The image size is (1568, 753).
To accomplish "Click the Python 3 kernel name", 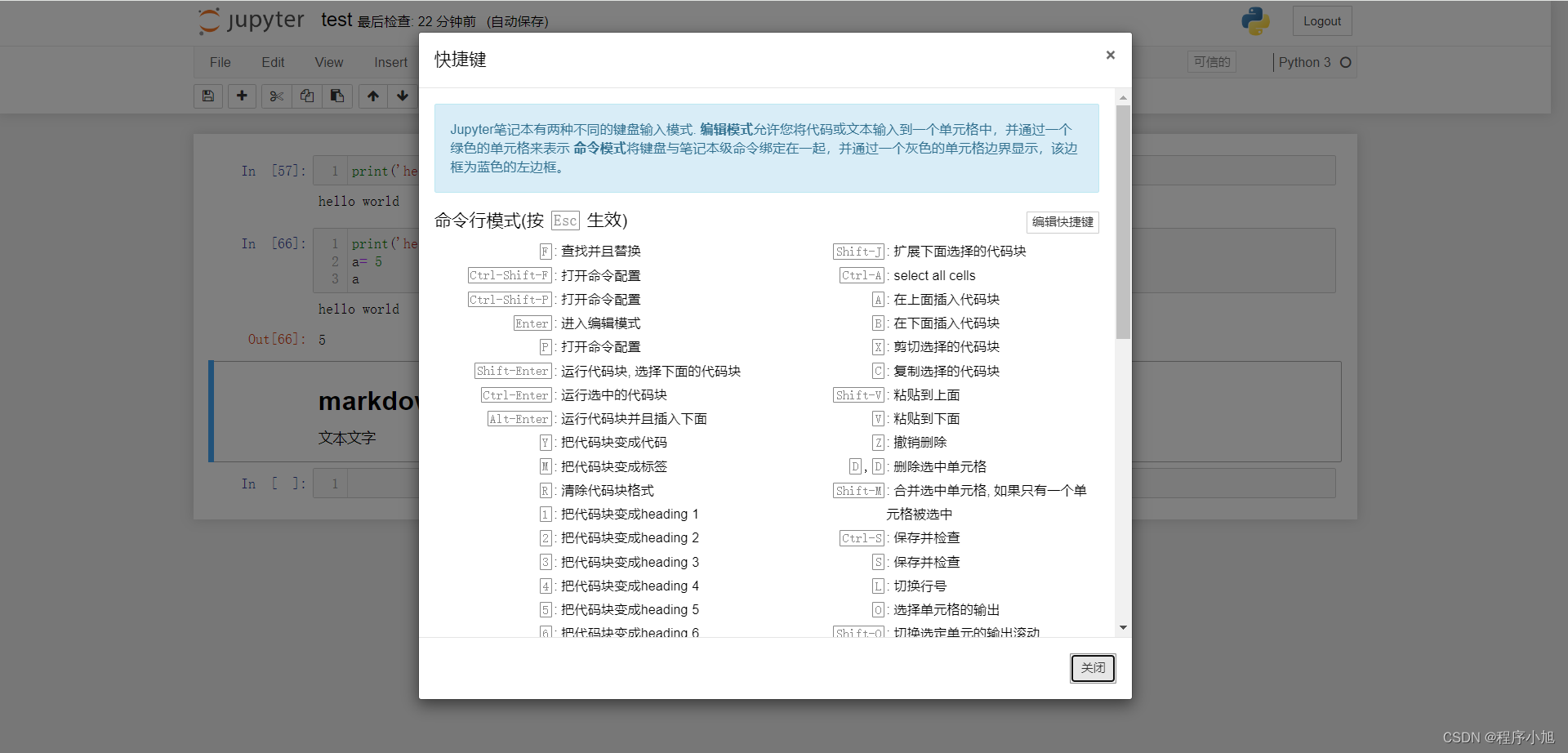I will click(1304, 62).
